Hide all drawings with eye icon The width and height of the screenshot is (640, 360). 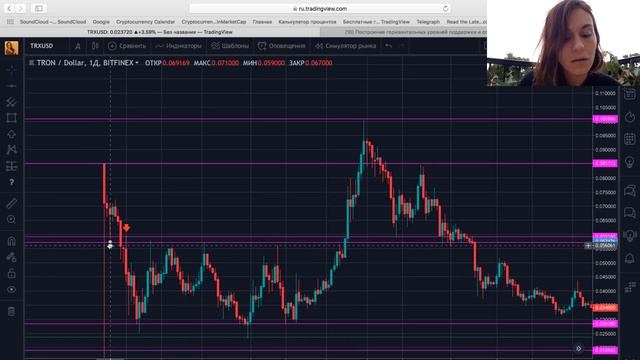(x=11, y=290)
